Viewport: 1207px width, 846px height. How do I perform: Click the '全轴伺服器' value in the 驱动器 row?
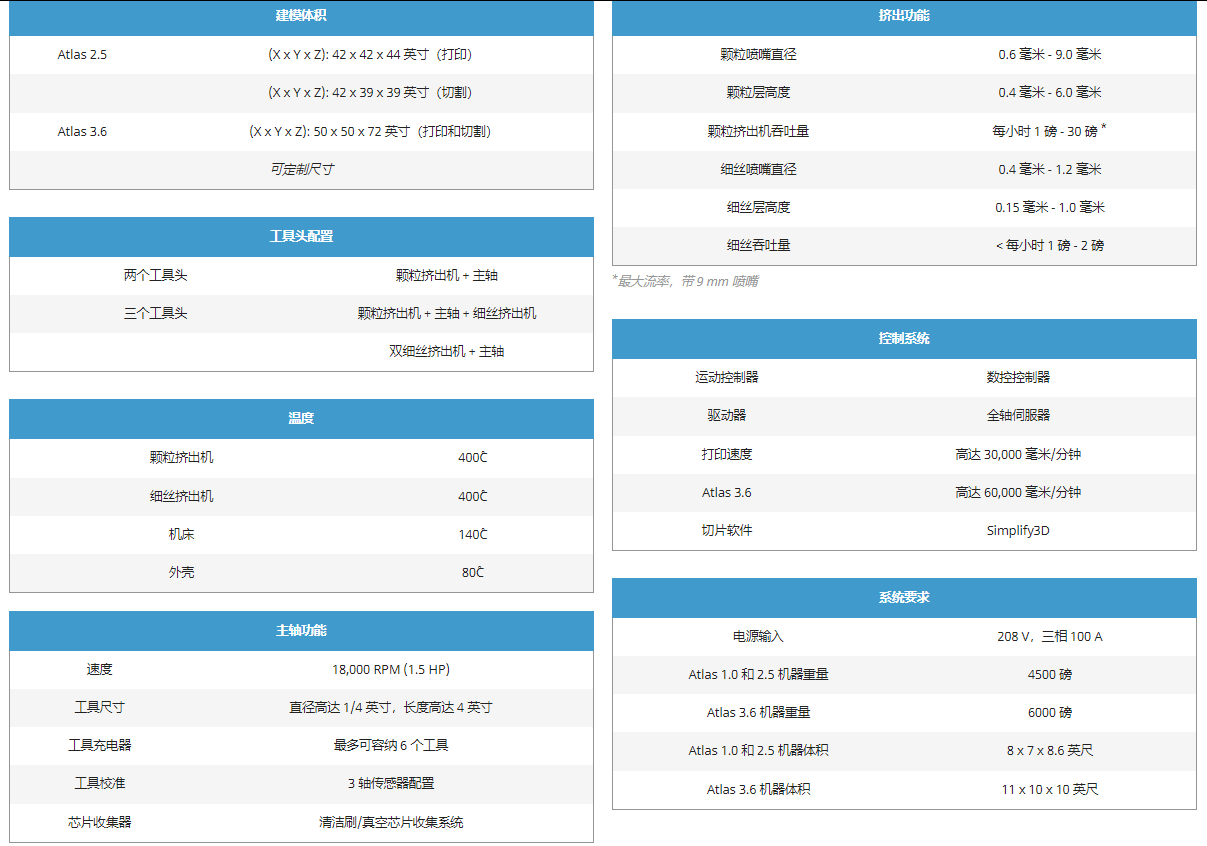[1018, 415]
